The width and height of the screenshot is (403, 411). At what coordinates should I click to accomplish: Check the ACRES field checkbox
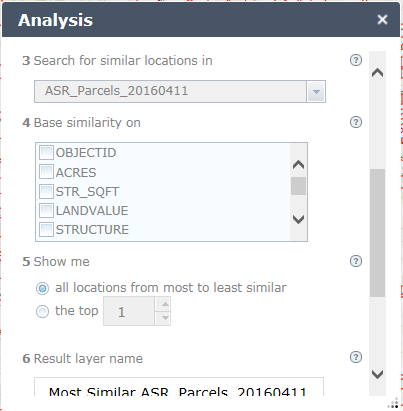pos(46,172)
